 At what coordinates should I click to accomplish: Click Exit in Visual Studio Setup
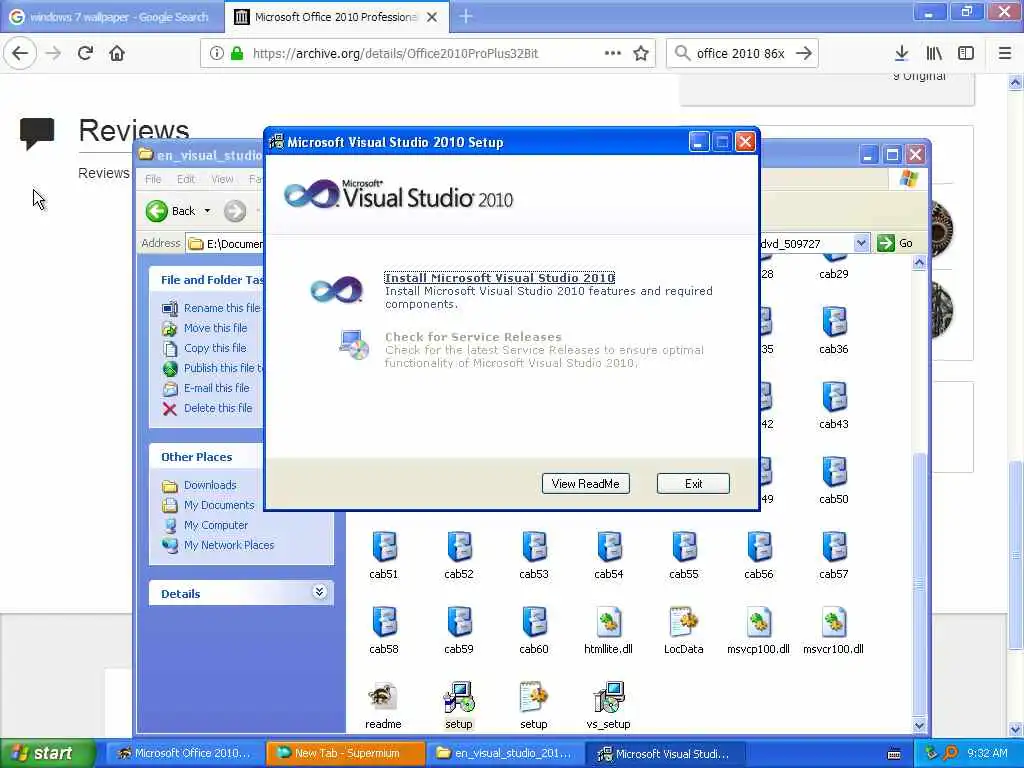coord(693,484)
